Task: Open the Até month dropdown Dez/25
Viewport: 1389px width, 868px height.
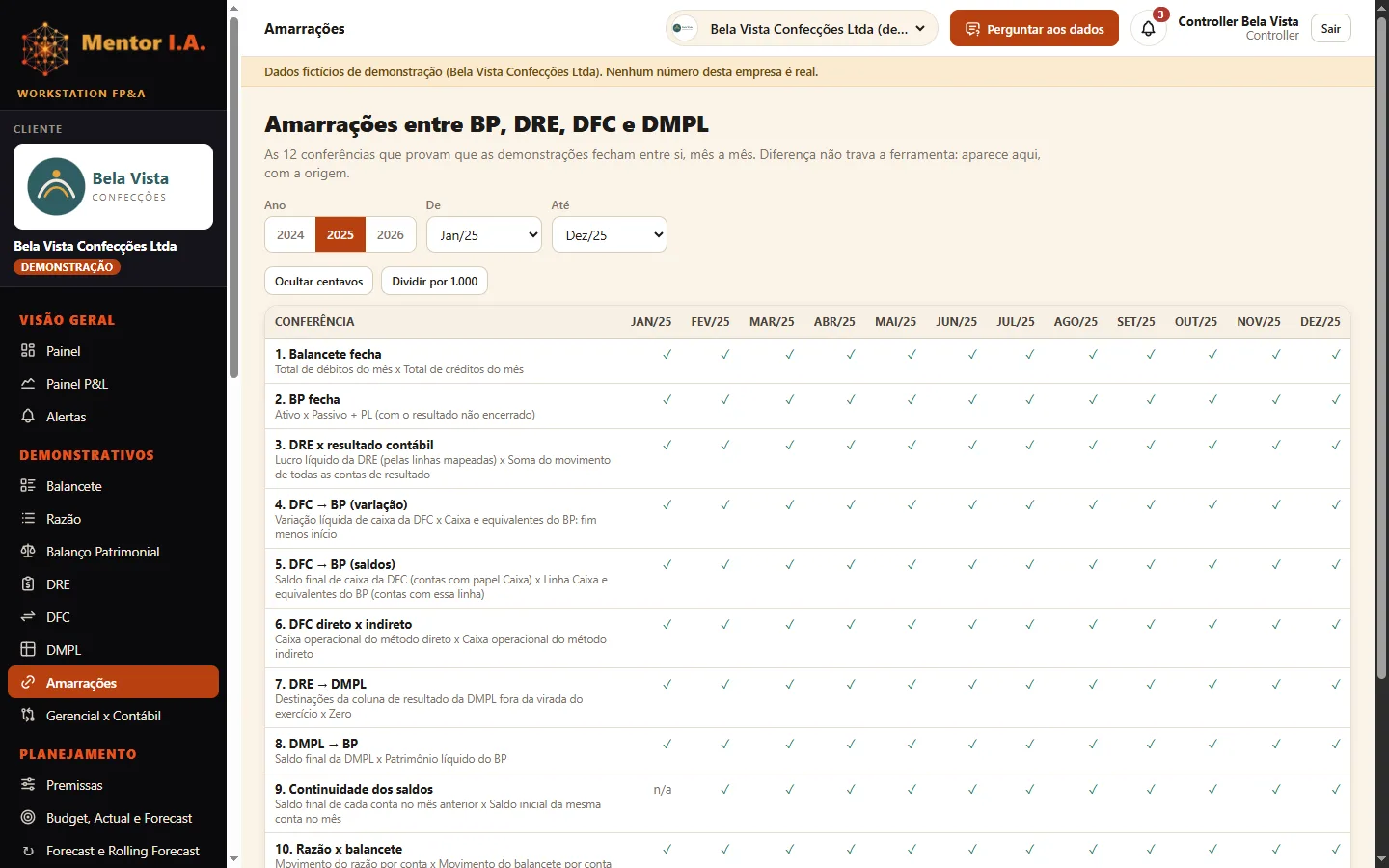Action: point(610,234)
